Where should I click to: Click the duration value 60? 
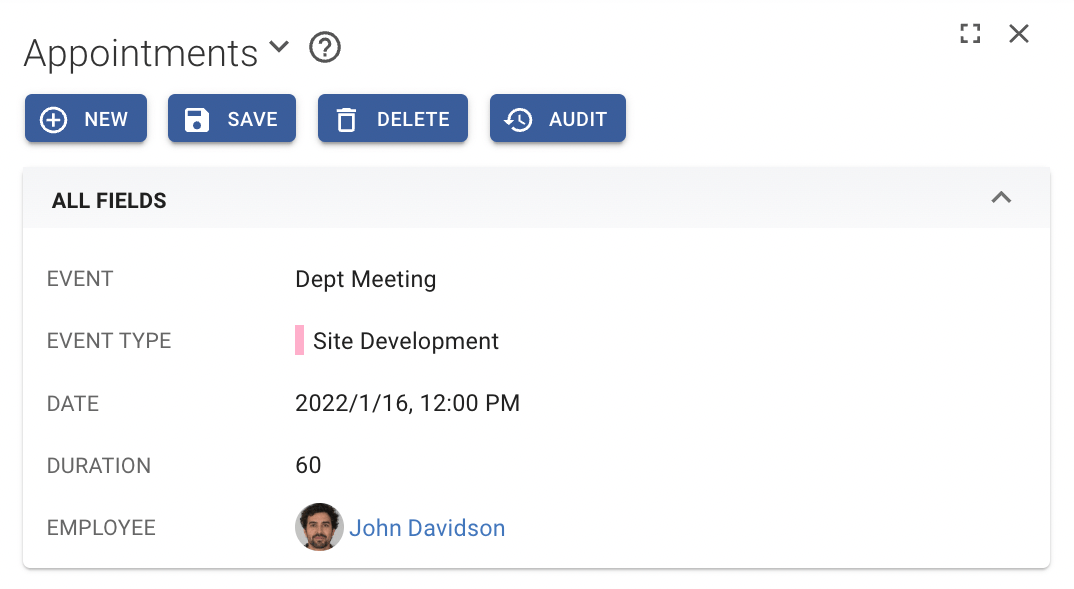[x=308, y=465]
